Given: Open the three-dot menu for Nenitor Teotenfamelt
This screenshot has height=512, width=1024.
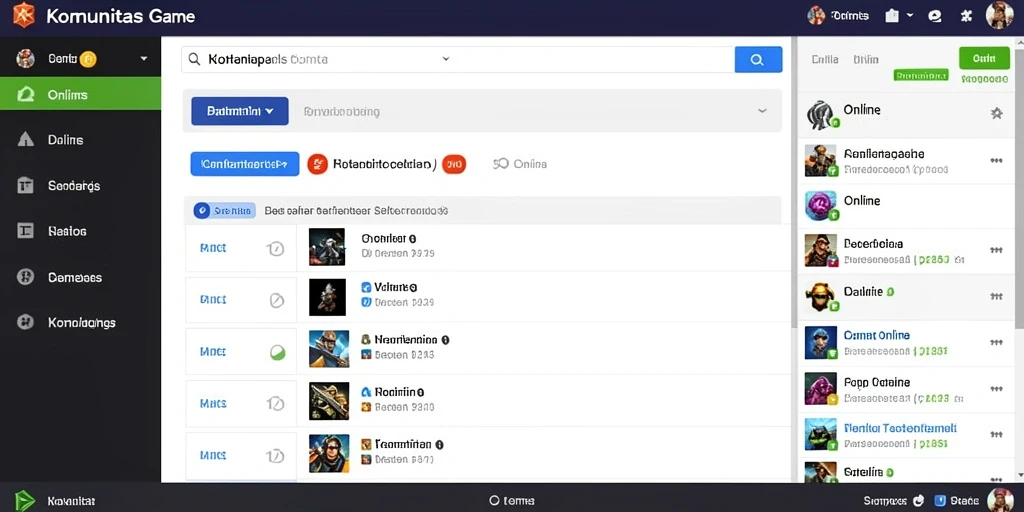Looking at the screenshot, I should tap(996, 434).
